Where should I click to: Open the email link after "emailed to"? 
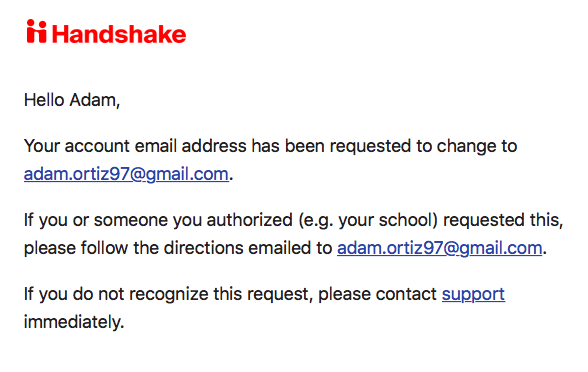tap(440, 248)
